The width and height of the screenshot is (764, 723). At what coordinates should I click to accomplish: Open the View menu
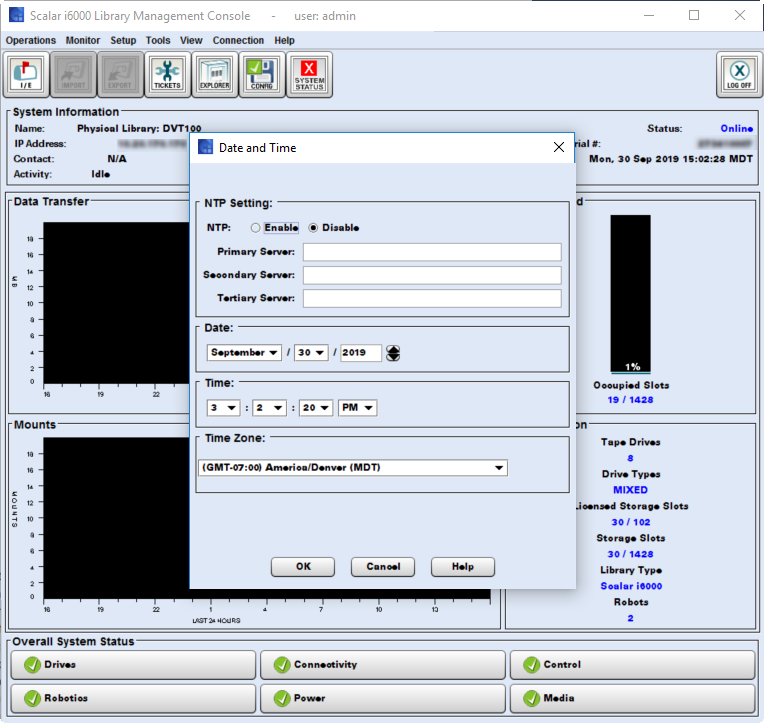[x=191, y=40]
